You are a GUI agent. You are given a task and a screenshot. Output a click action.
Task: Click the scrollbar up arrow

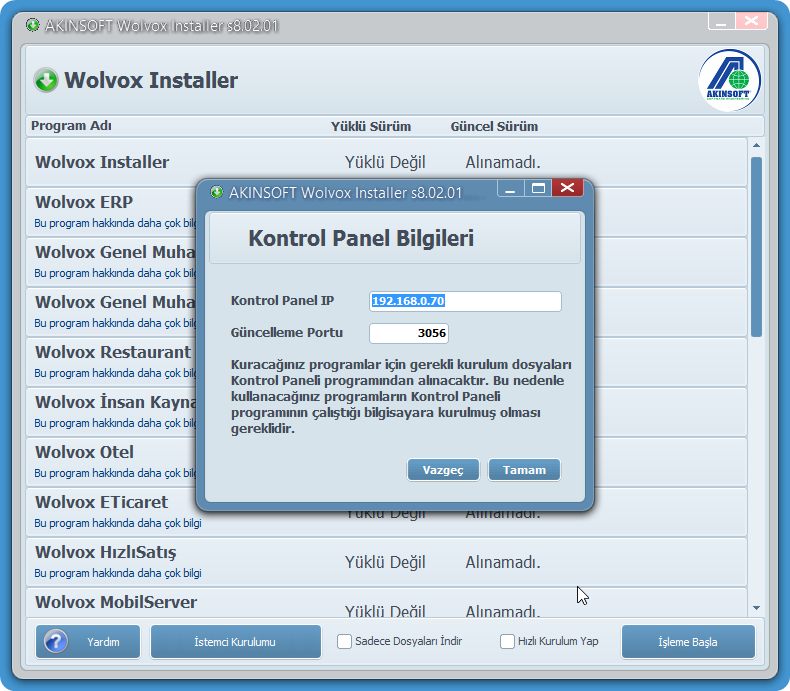pyautogui.click(x=756, y=146)
